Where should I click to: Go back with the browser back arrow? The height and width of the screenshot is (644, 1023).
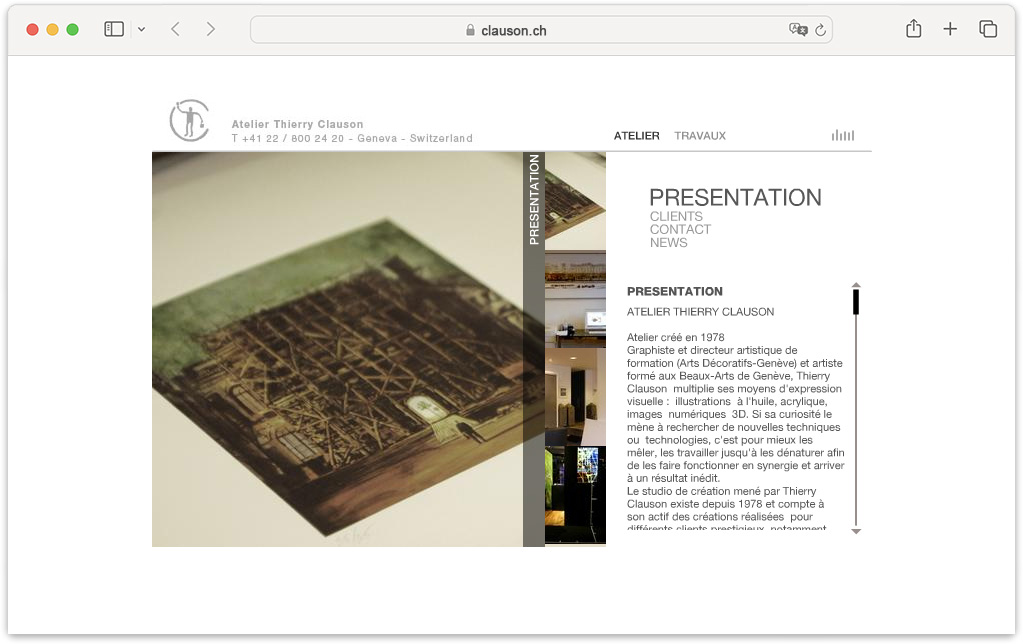175,29
